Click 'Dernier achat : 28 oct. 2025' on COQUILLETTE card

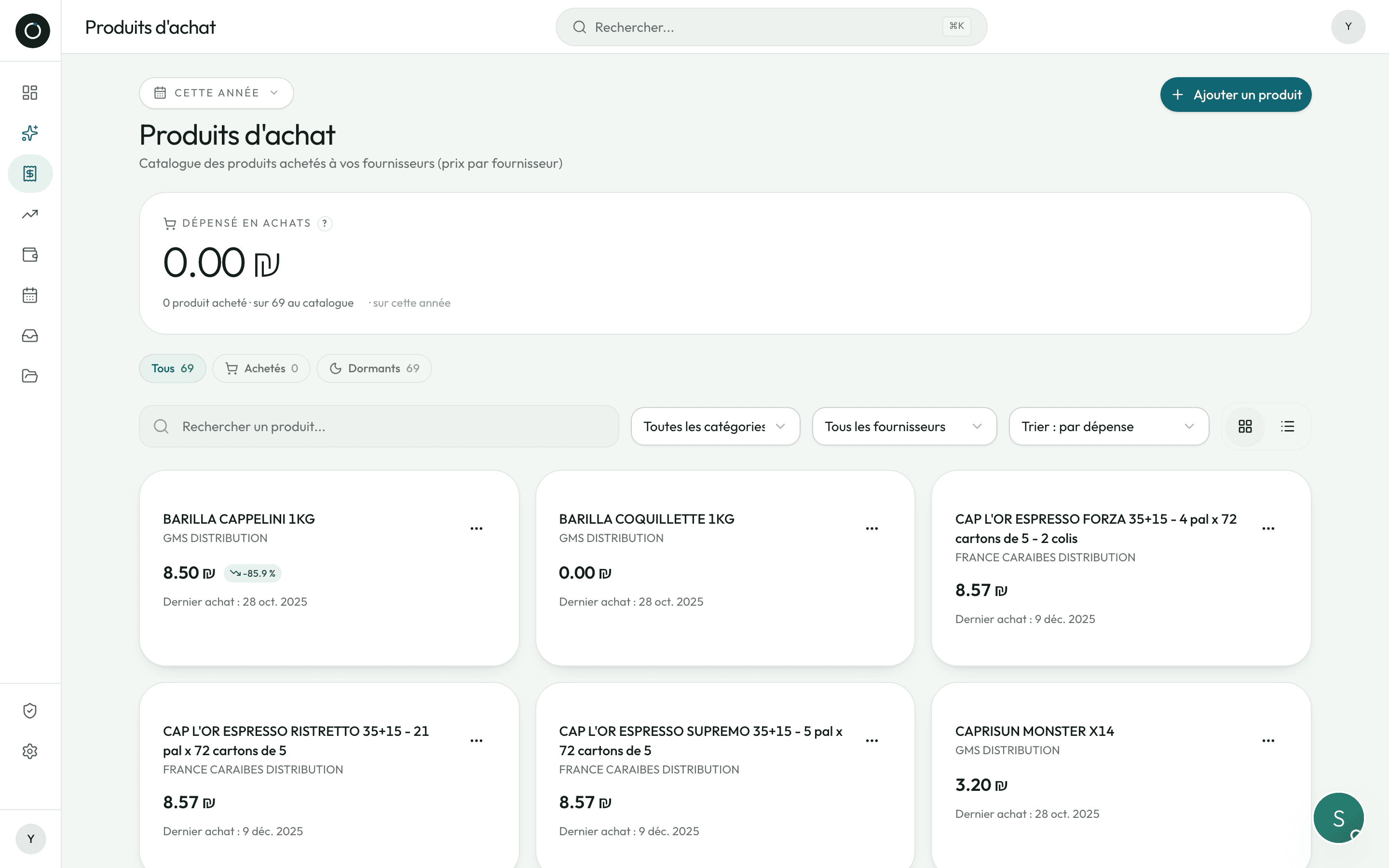(x=631, y=602)
